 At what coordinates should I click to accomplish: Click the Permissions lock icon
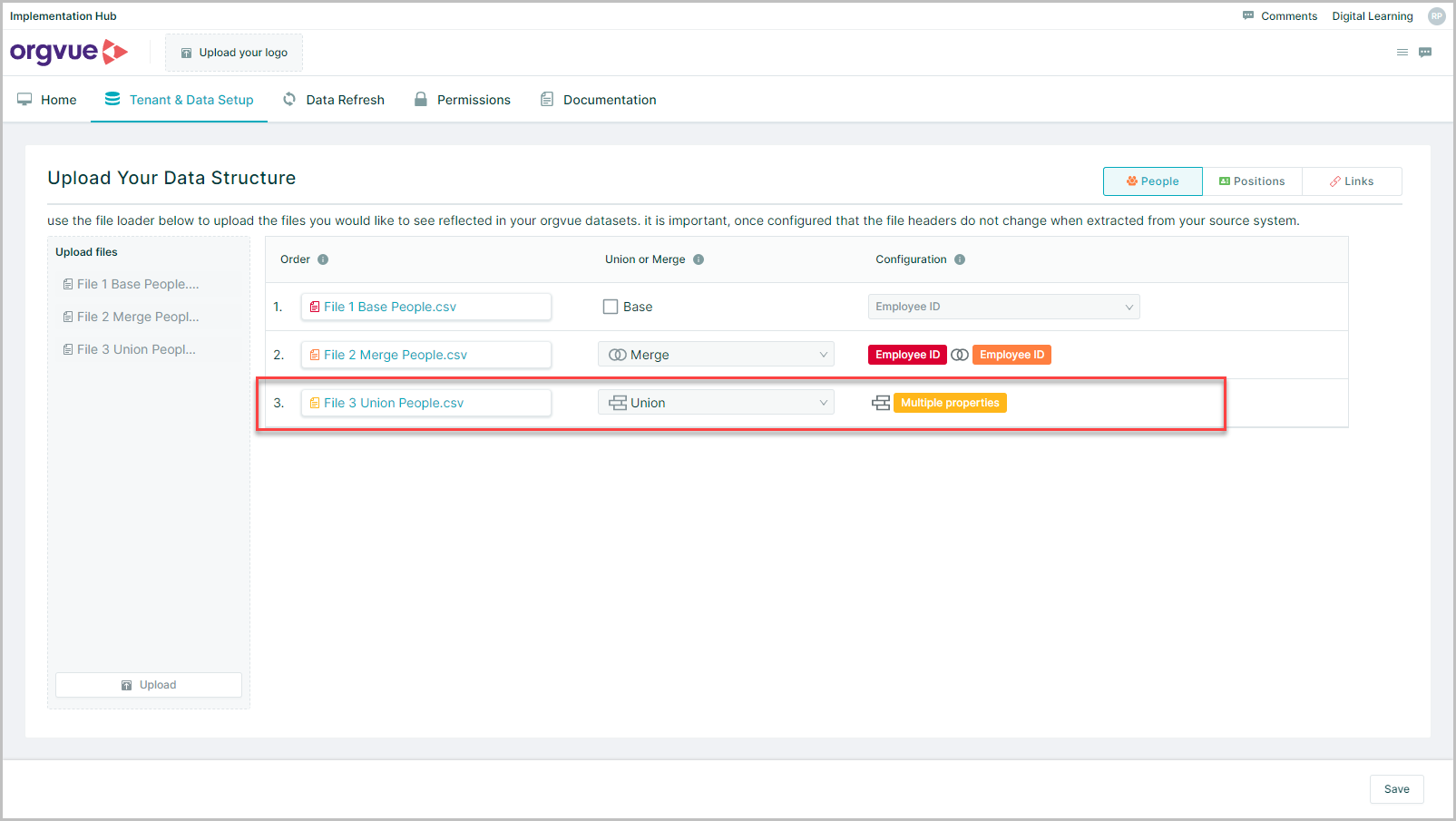(x=421, y=99)
